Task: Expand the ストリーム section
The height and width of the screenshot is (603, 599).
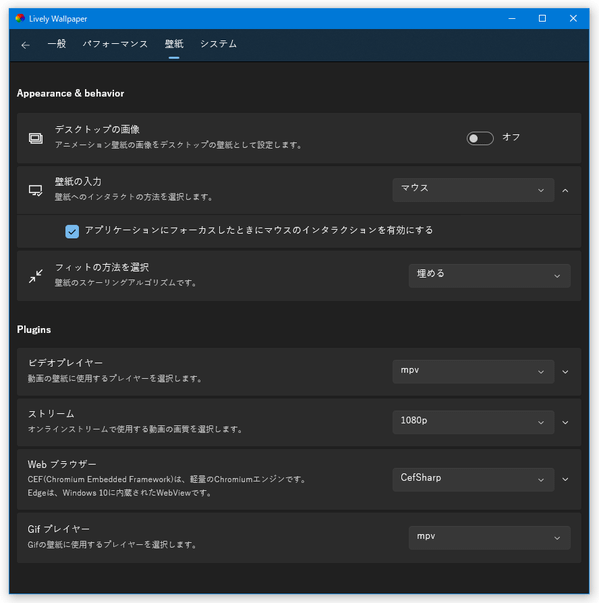Action: 565,422
